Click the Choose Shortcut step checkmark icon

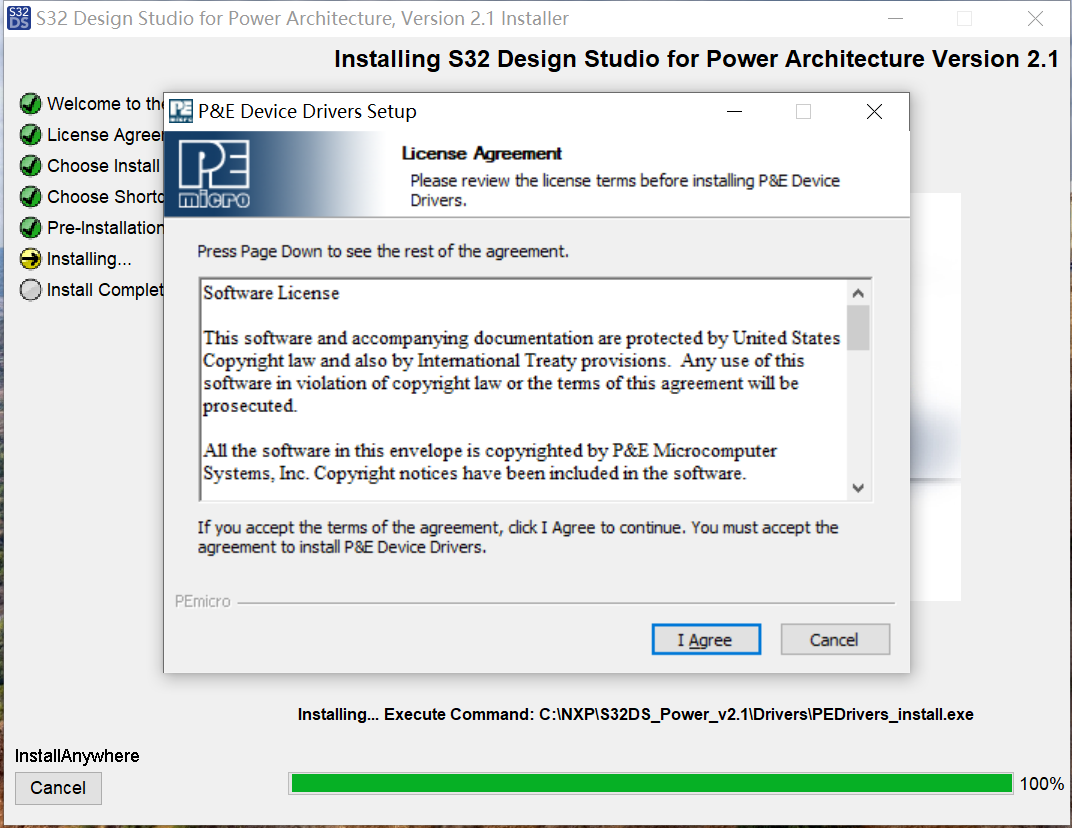30,197
